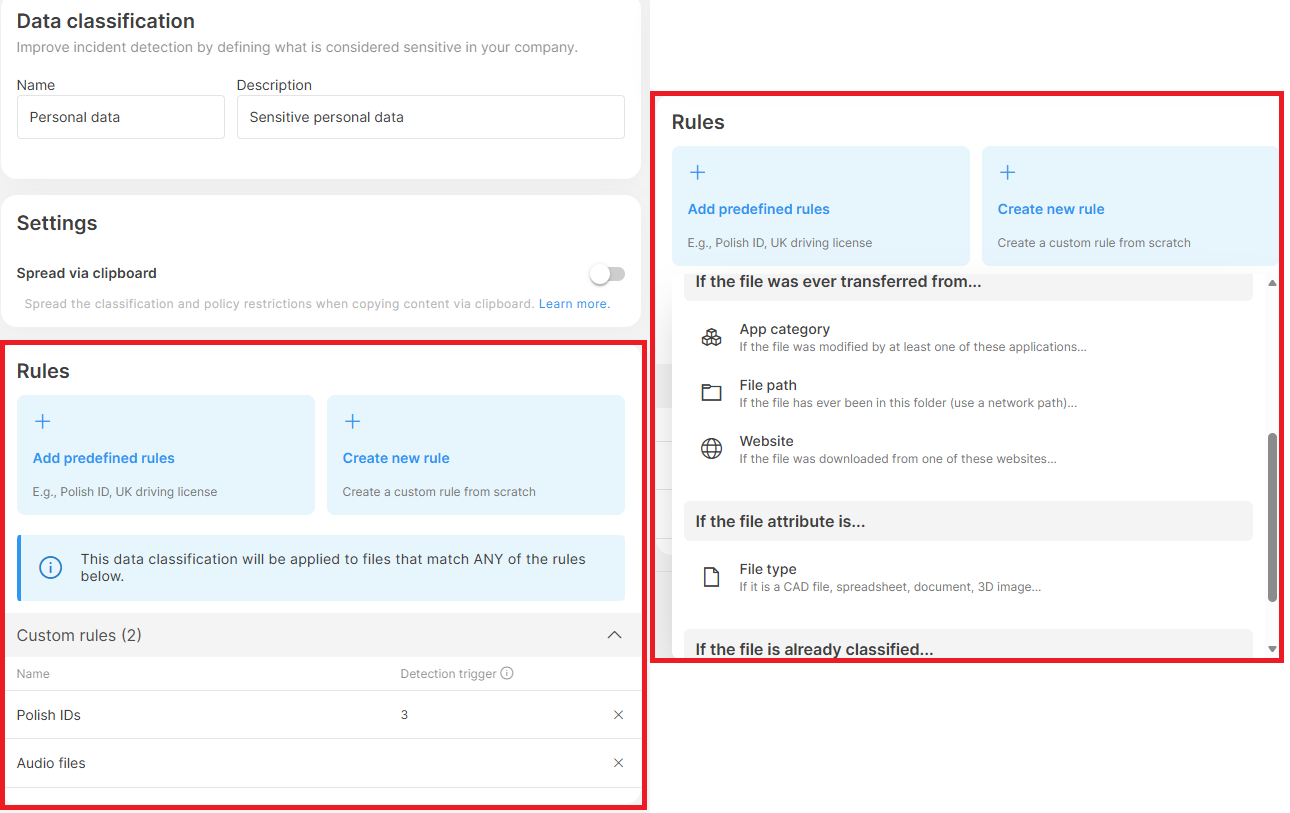Click the scrollbar down arrow in rule type list
The height and width of the screenshot is (813, 1290).
pyautogui.click(x=1272, y=649)
